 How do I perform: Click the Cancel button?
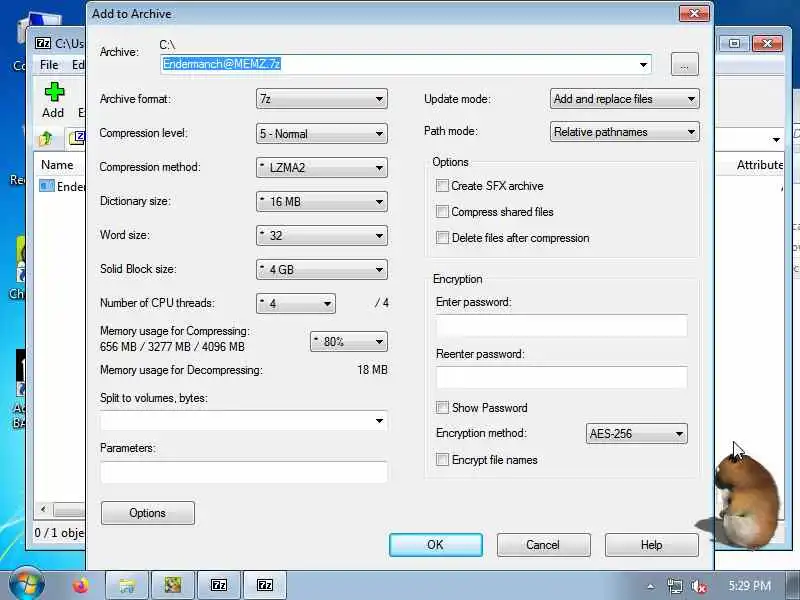(x=543, y=545)
